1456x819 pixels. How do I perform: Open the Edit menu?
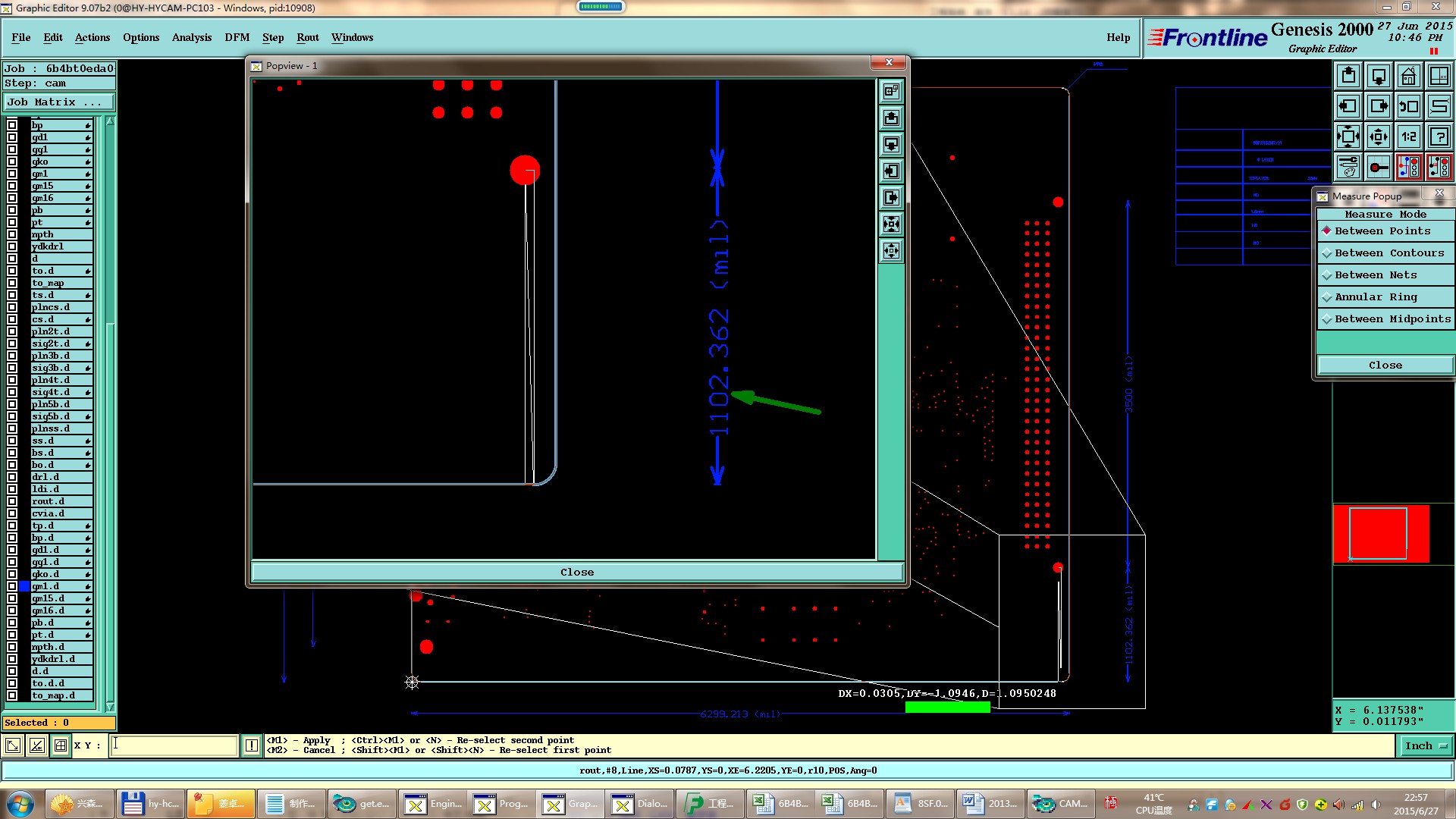(x=53, y=37)
